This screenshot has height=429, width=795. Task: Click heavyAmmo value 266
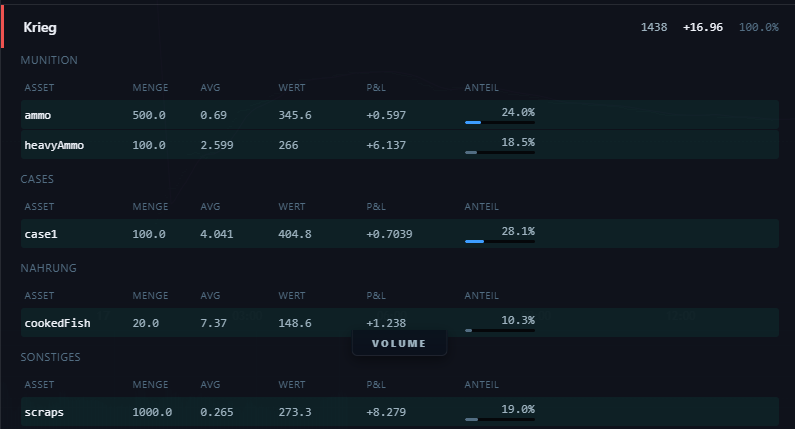pos(288,145)
